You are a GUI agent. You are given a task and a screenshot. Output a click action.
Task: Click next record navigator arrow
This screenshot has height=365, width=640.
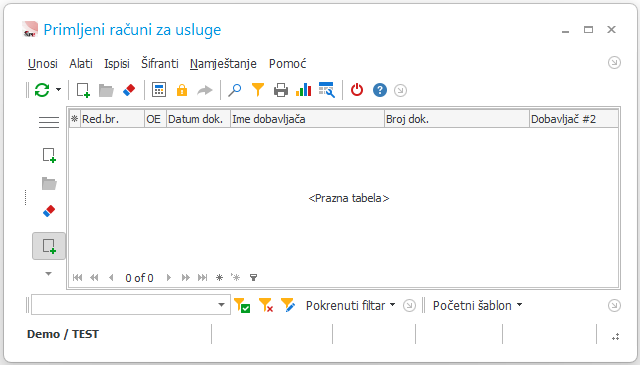pos(169,278)
